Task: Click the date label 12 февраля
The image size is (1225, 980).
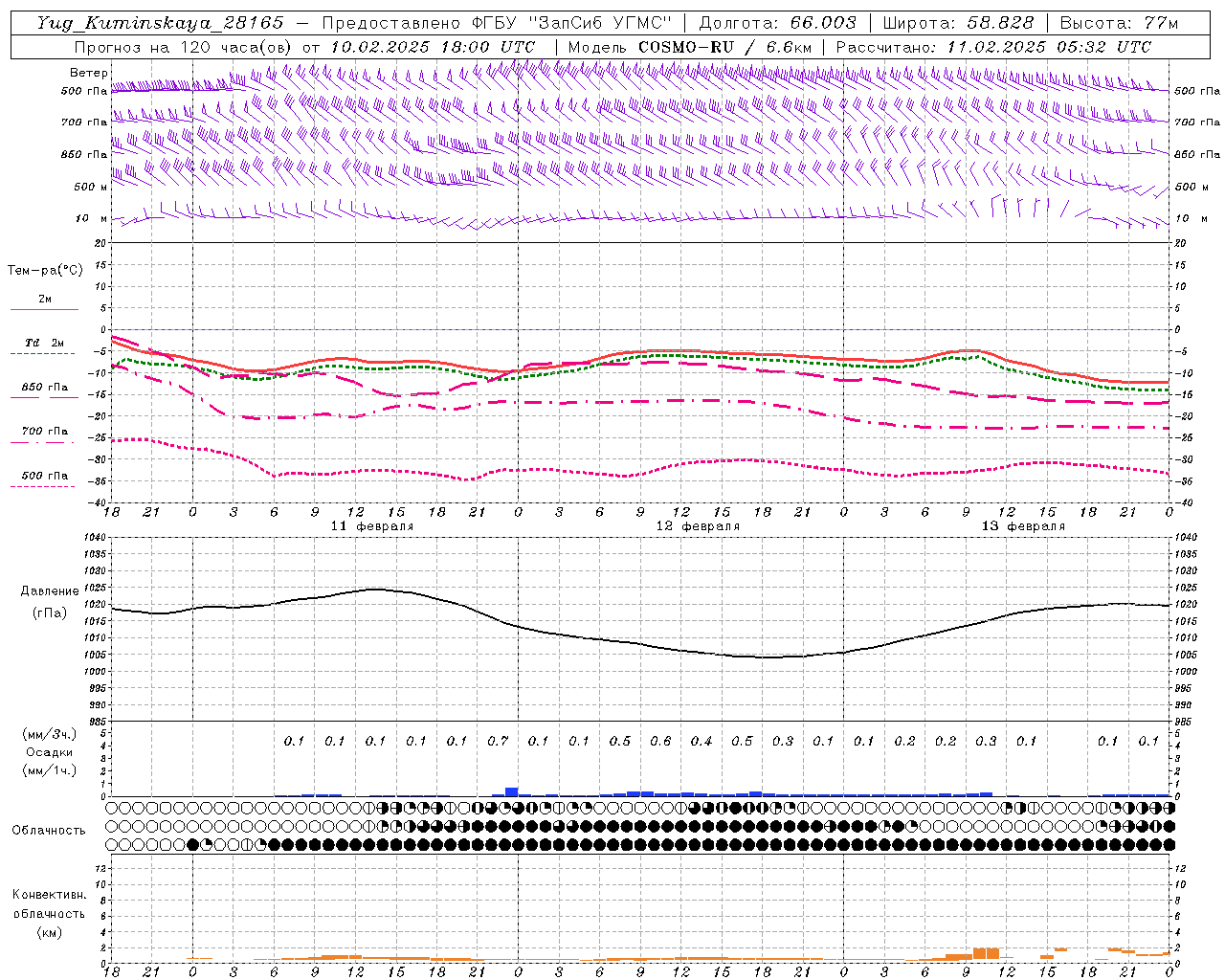Action: (x=698, y=526)
